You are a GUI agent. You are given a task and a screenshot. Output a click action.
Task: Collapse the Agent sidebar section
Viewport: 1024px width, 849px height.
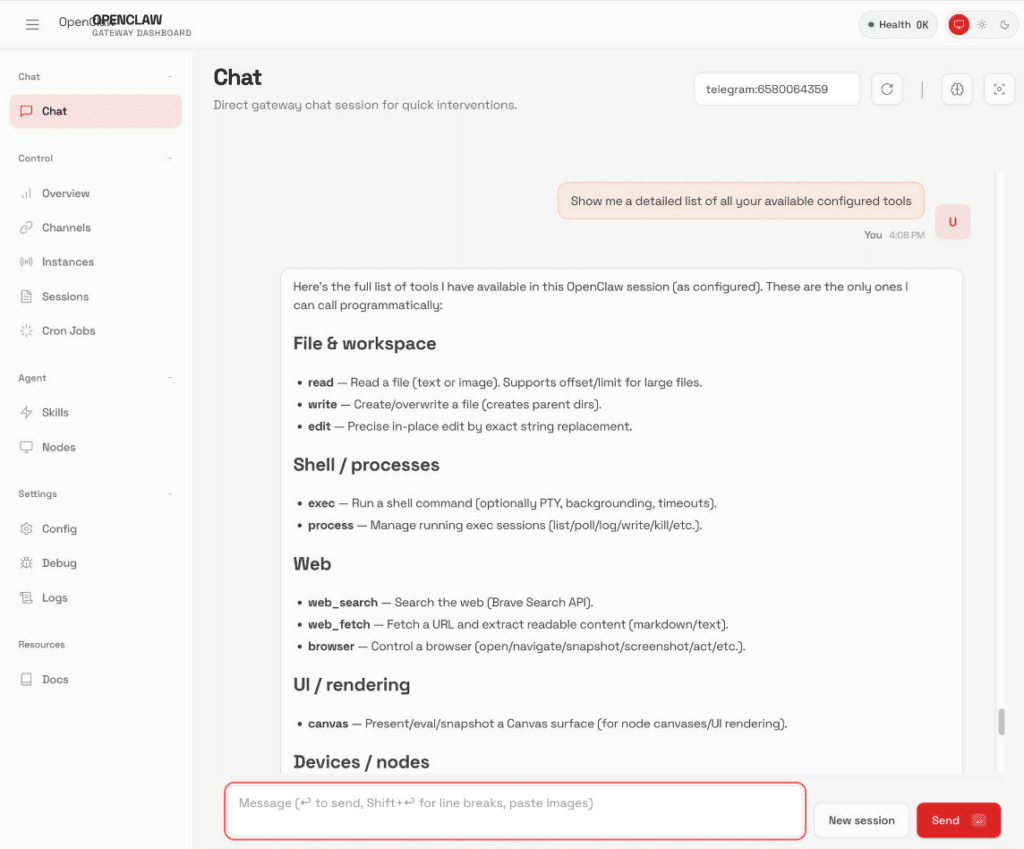(170, 378)
